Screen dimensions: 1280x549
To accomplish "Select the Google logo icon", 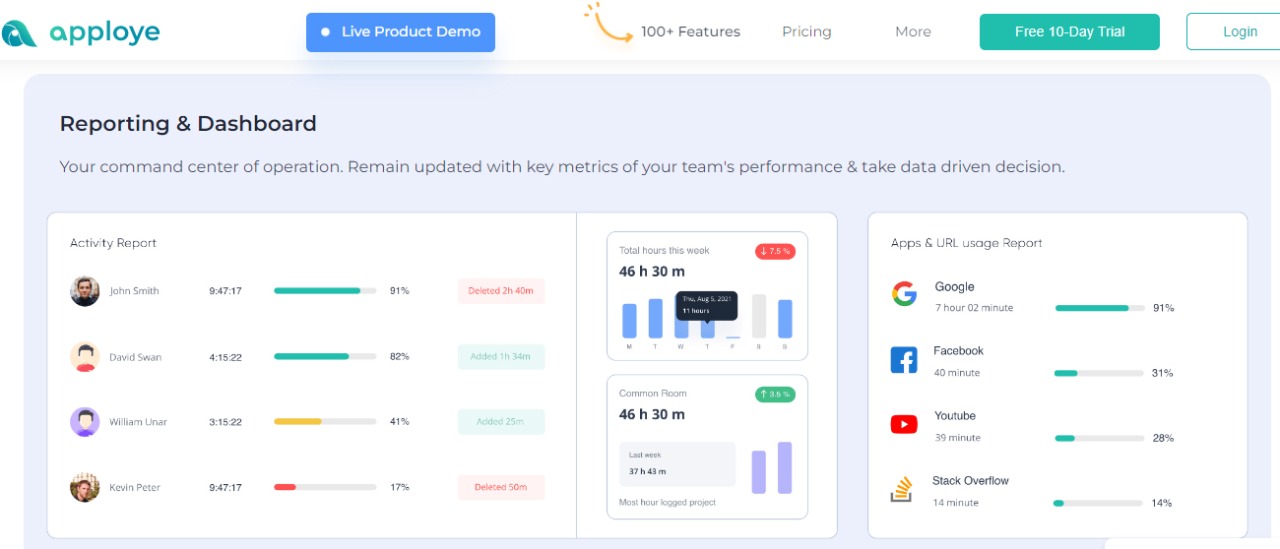I will click(904, 294).
